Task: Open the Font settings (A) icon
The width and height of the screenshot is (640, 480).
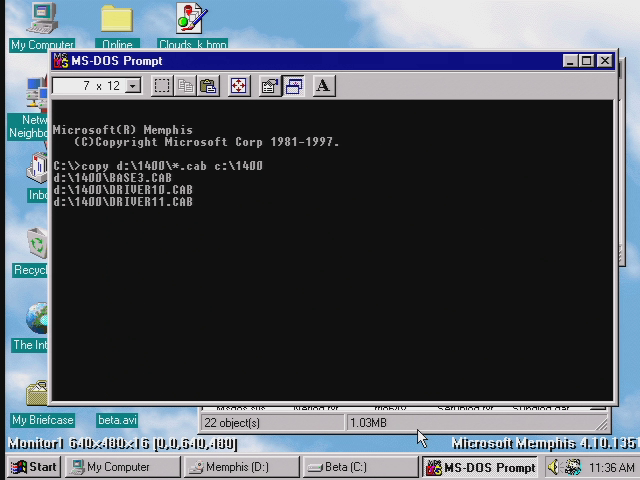Action: point(324,86)
